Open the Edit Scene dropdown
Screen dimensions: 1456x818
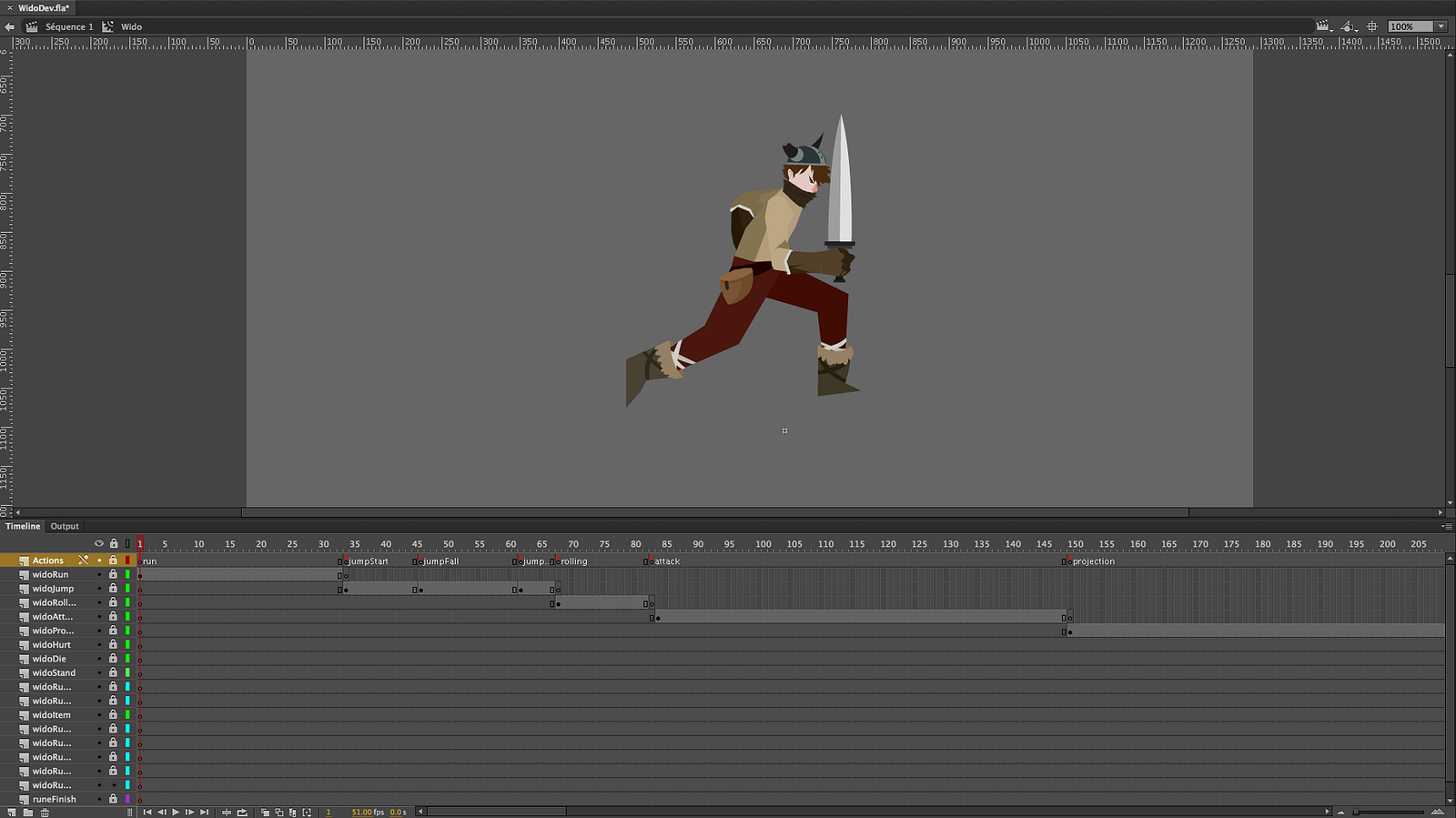[x=1324, y=26]
